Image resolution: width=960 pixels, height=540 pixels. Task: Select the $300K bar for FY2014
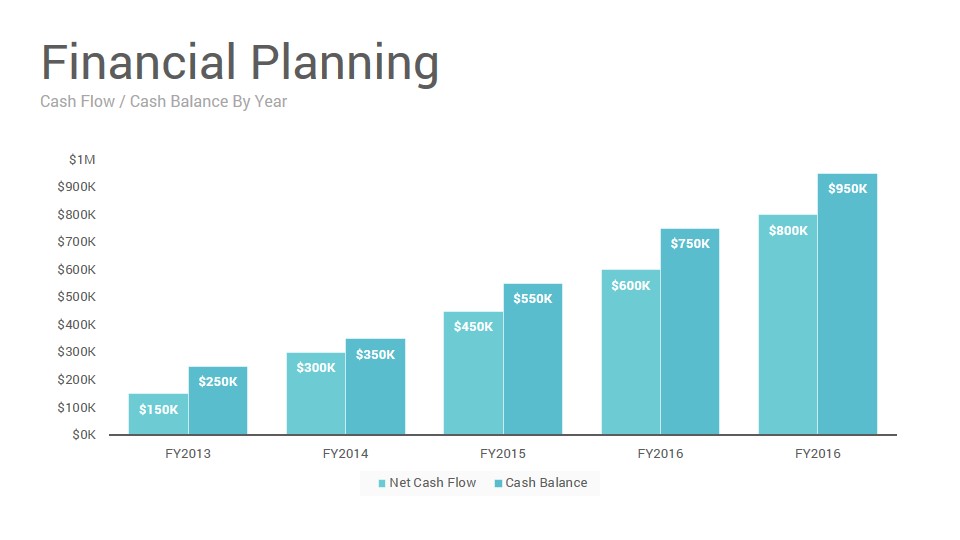click(316, 394)
